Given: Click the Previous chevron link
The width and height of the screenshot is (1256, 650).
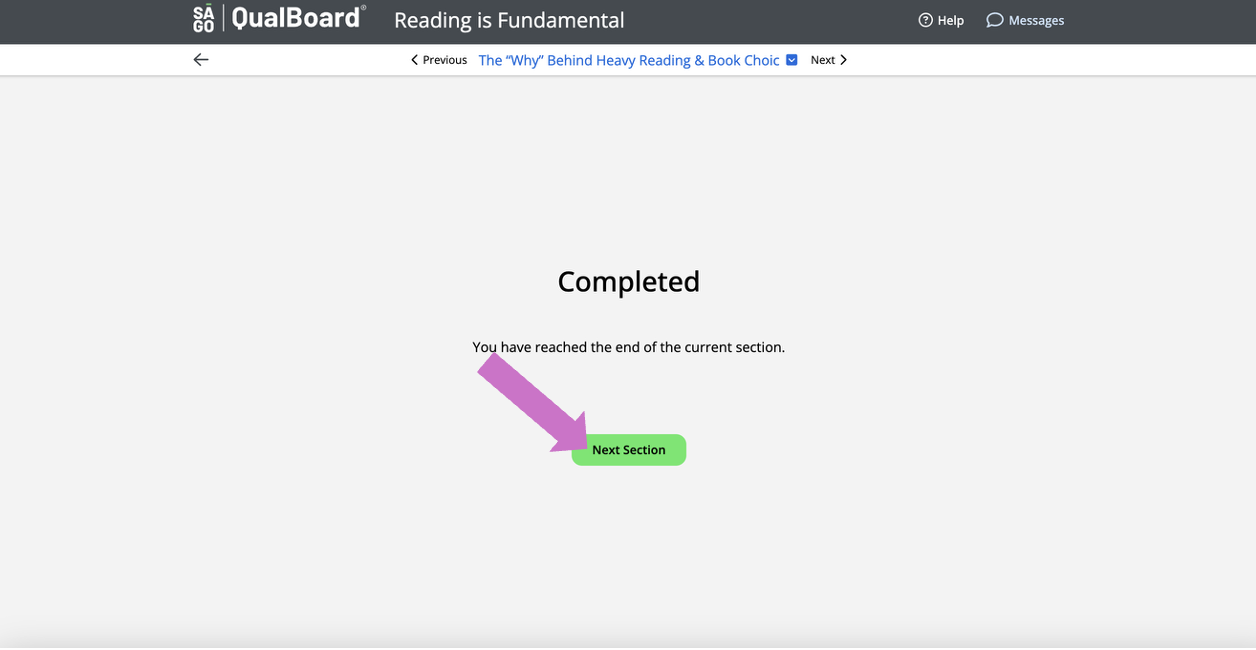Looking at the screenshot, I should click(439, 60).
